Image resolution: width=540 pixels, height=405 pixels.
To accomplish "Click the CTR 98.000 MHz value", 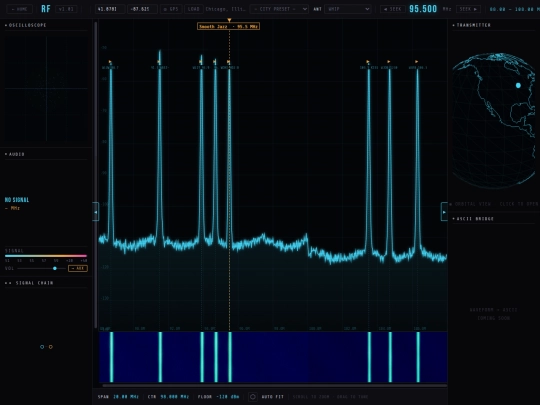I will (175, 397).
